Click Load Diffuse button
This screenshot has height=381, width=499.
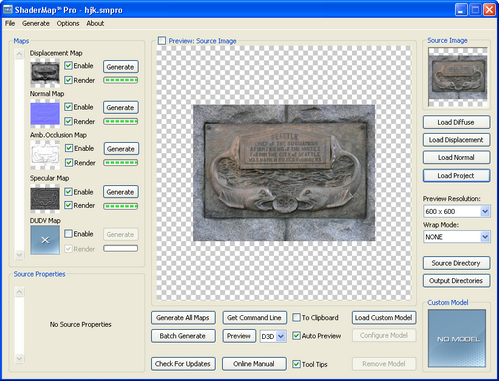tap(456, 122)
